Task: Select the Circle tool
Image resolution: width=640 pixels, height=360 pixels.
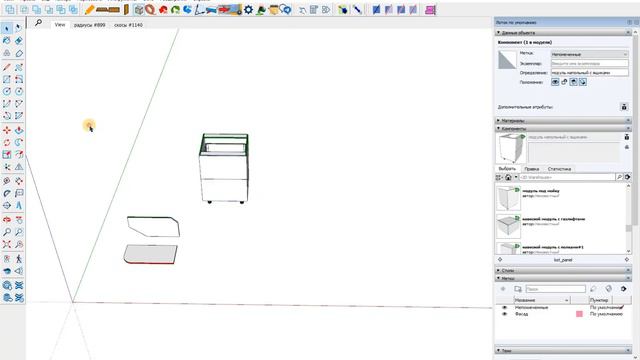Action: [x=7, y=91]
